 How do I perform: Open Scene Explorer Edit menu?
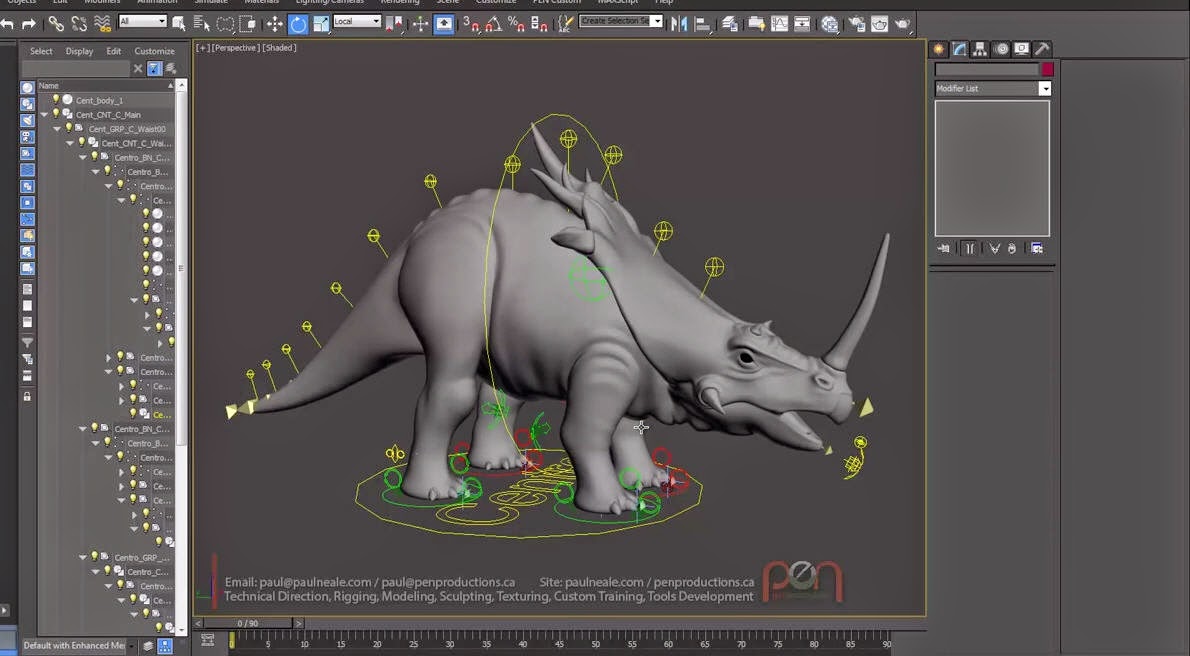[x=114, y=51]
